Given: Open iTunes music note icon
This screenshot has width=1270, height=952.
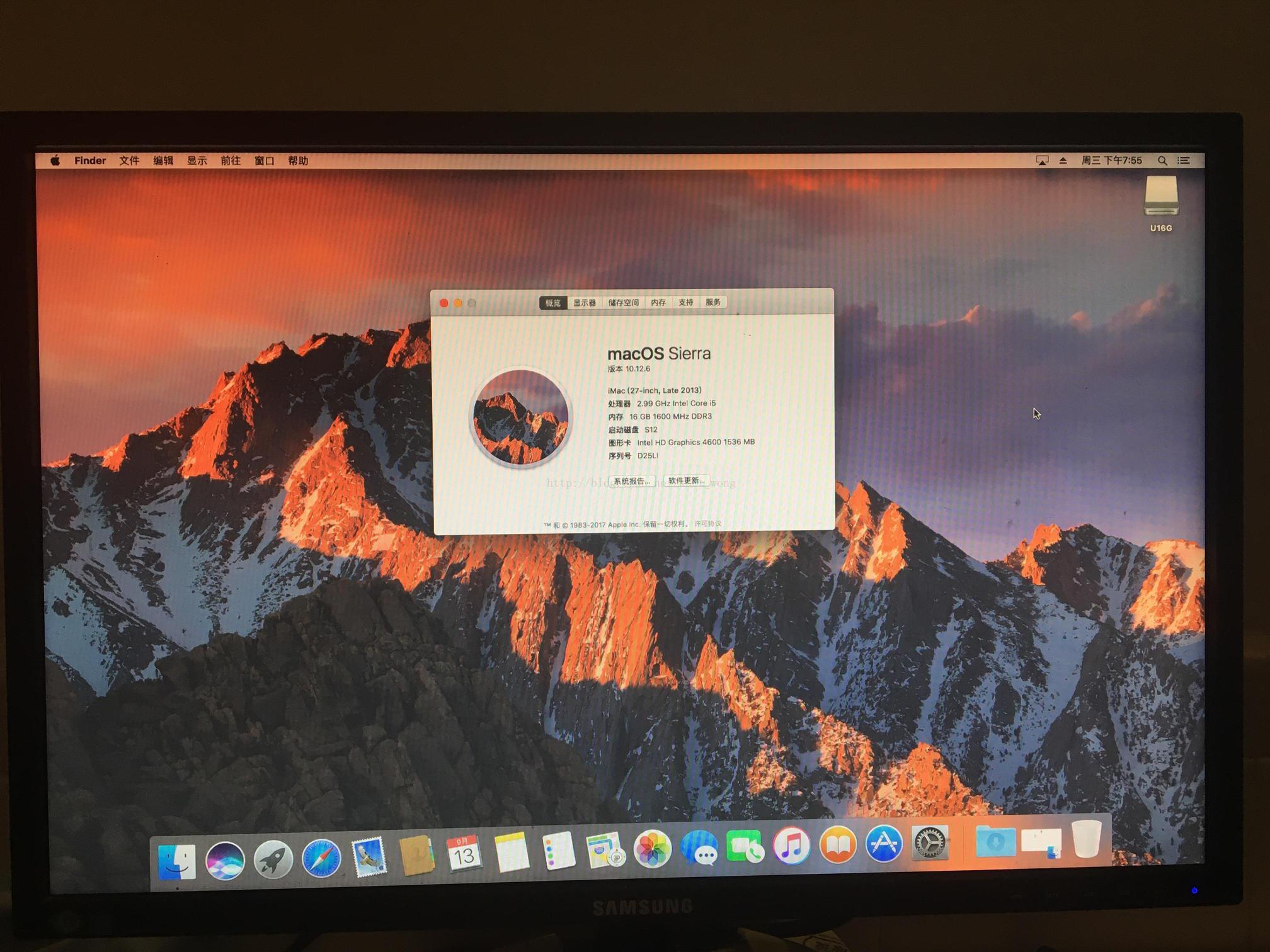Looking at the screenshot, I should coord(792,844).
